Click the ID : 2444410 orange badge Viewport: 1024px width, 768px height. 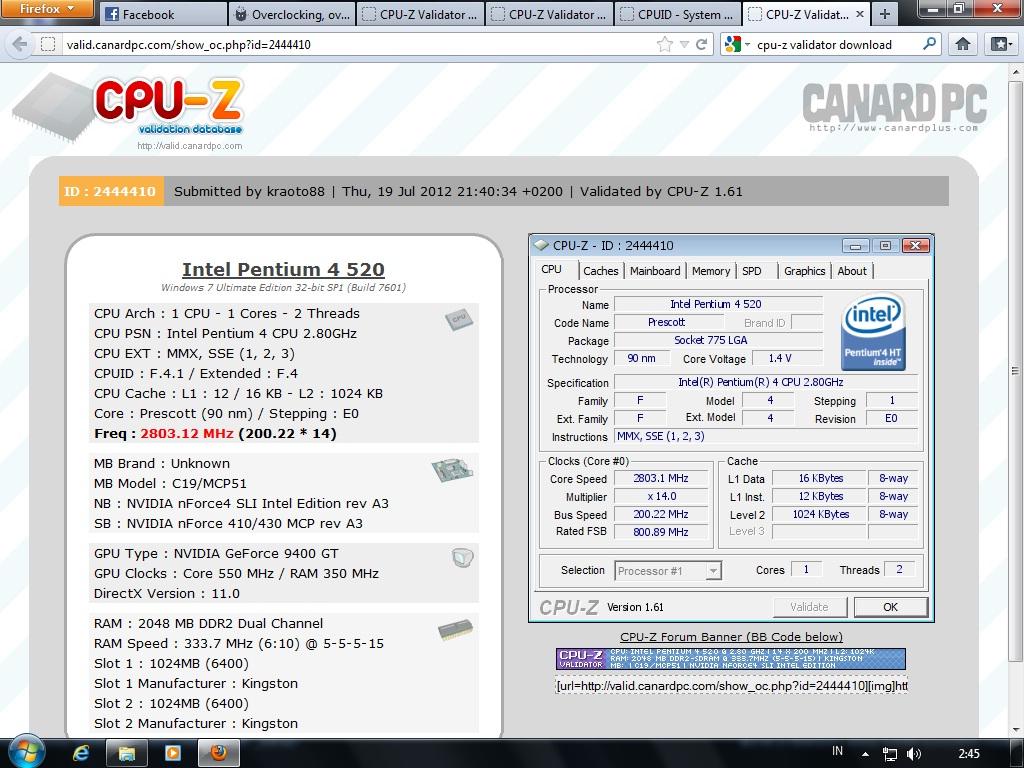tap(110, 191)
